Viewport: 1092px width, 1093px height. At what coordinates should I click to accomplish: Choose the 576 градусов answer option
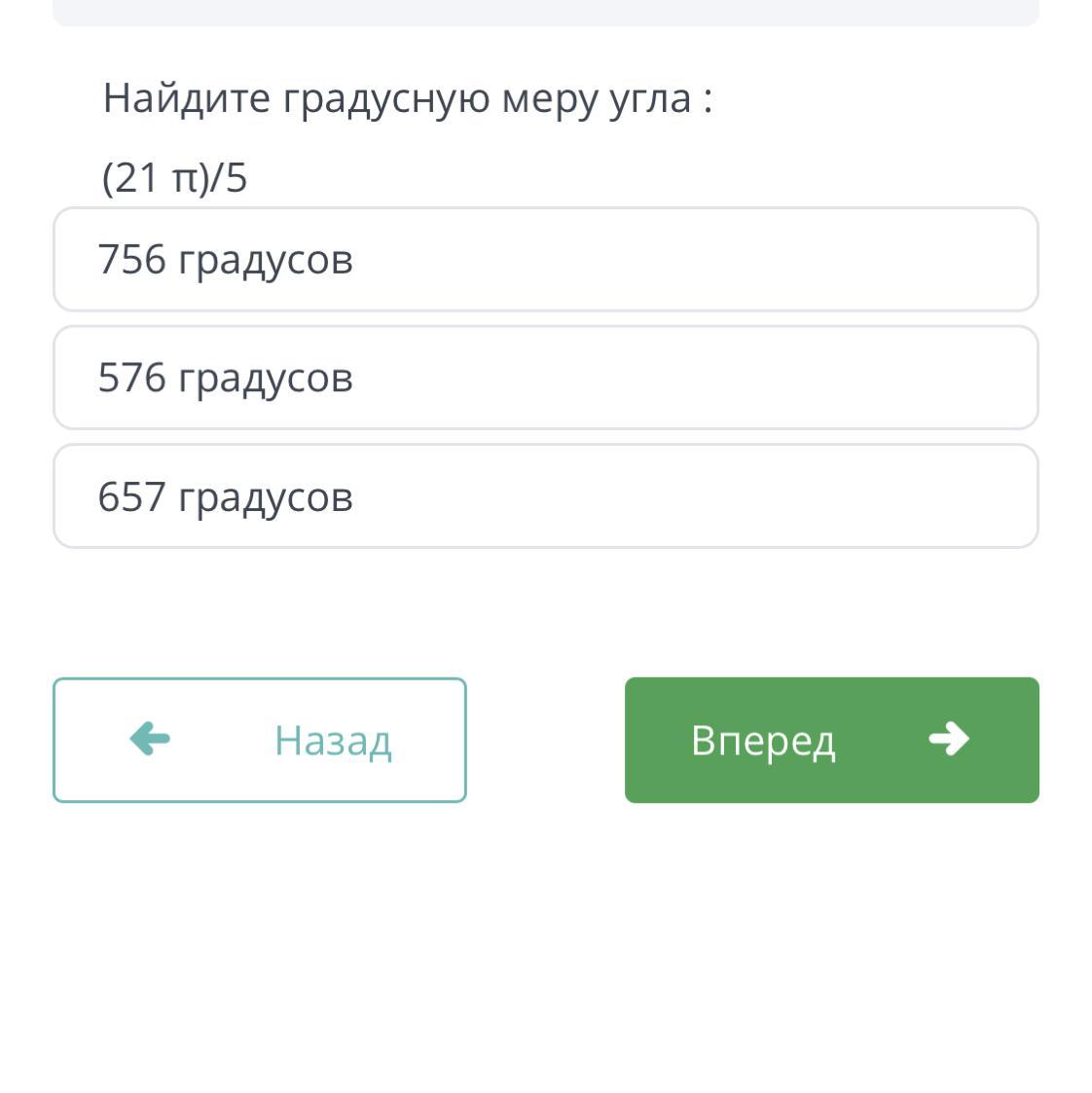546,378
